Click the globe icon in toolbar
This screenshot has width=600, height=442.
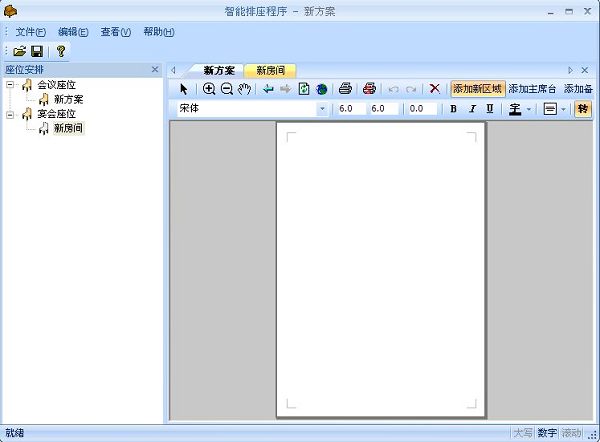pyautogui.click(x=322, y=89)
